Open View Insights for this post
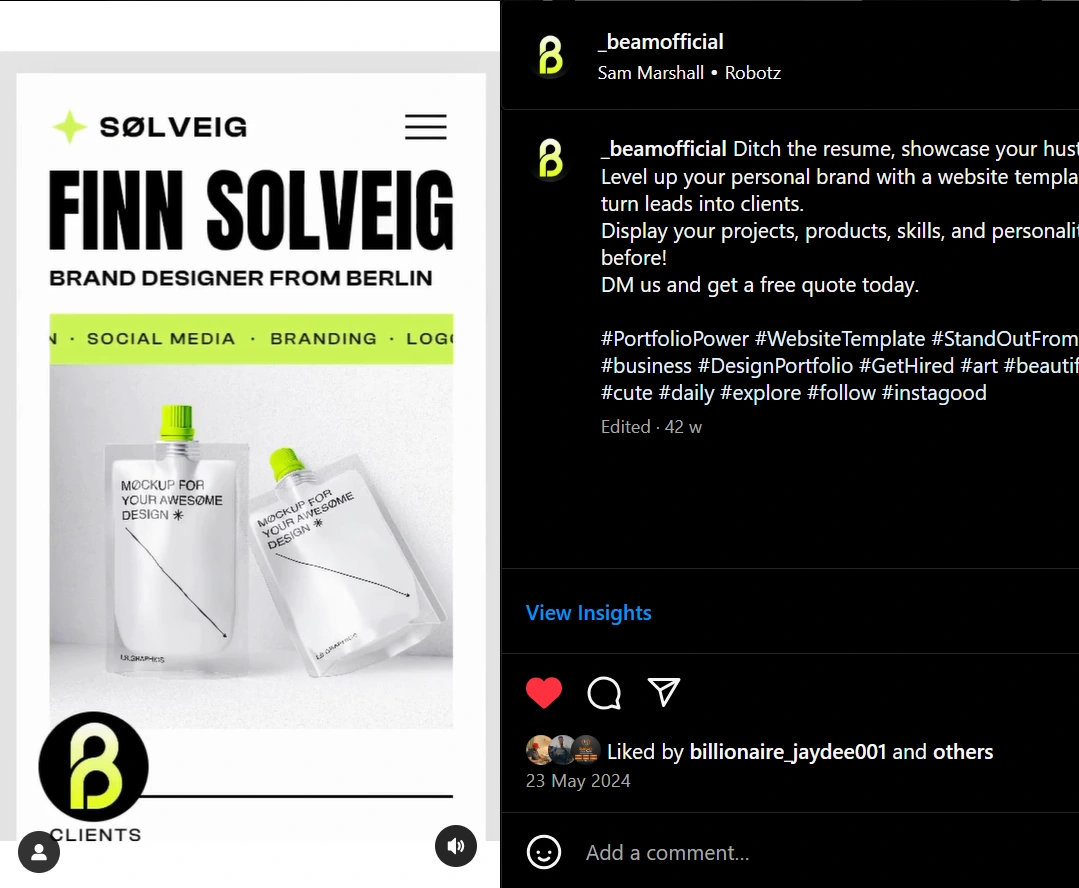The image size is (1079, 888). tap(588, 613)
